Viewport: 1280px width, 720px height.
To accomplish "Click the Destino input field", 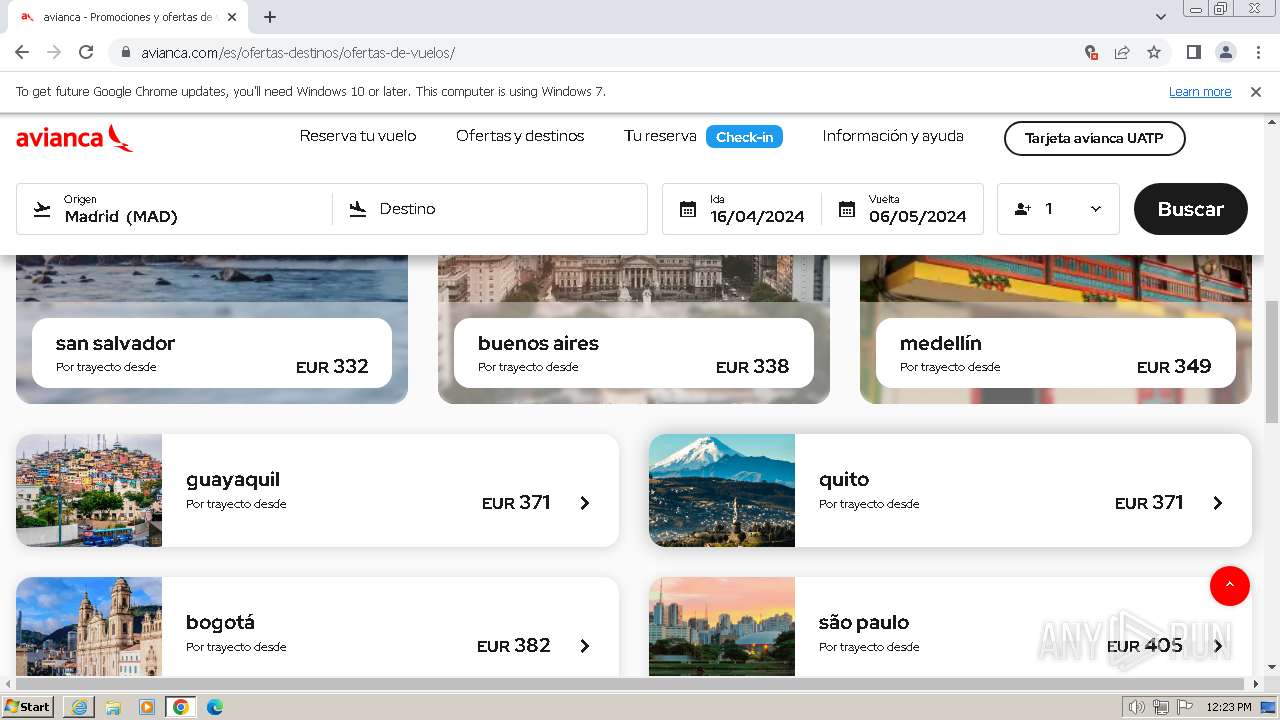I will click(490, 209).
